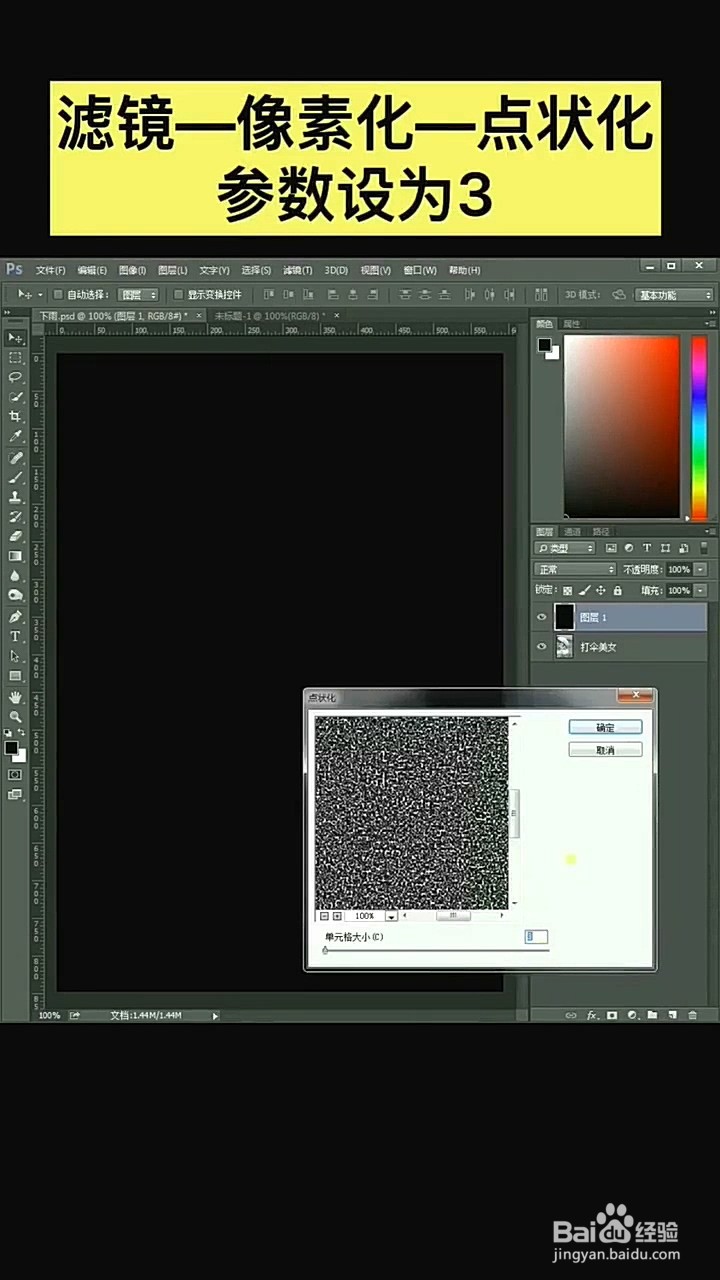Hide 图层 1 layer visibility eye
Viewport: 720px width, 1280px height.
pyautogui.click(x=542, y=617)
